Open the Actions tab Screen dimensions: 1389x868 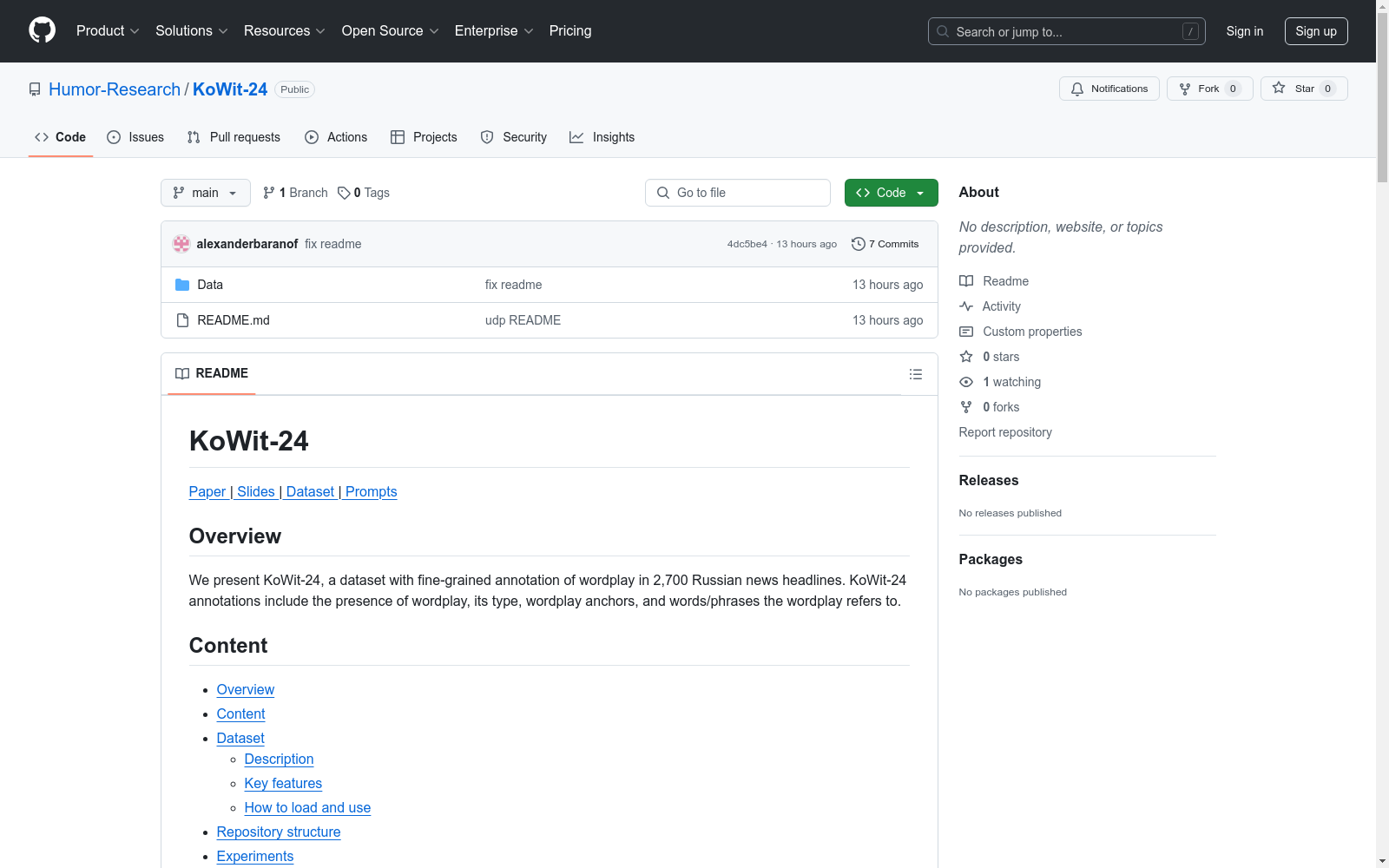(336, 137)
